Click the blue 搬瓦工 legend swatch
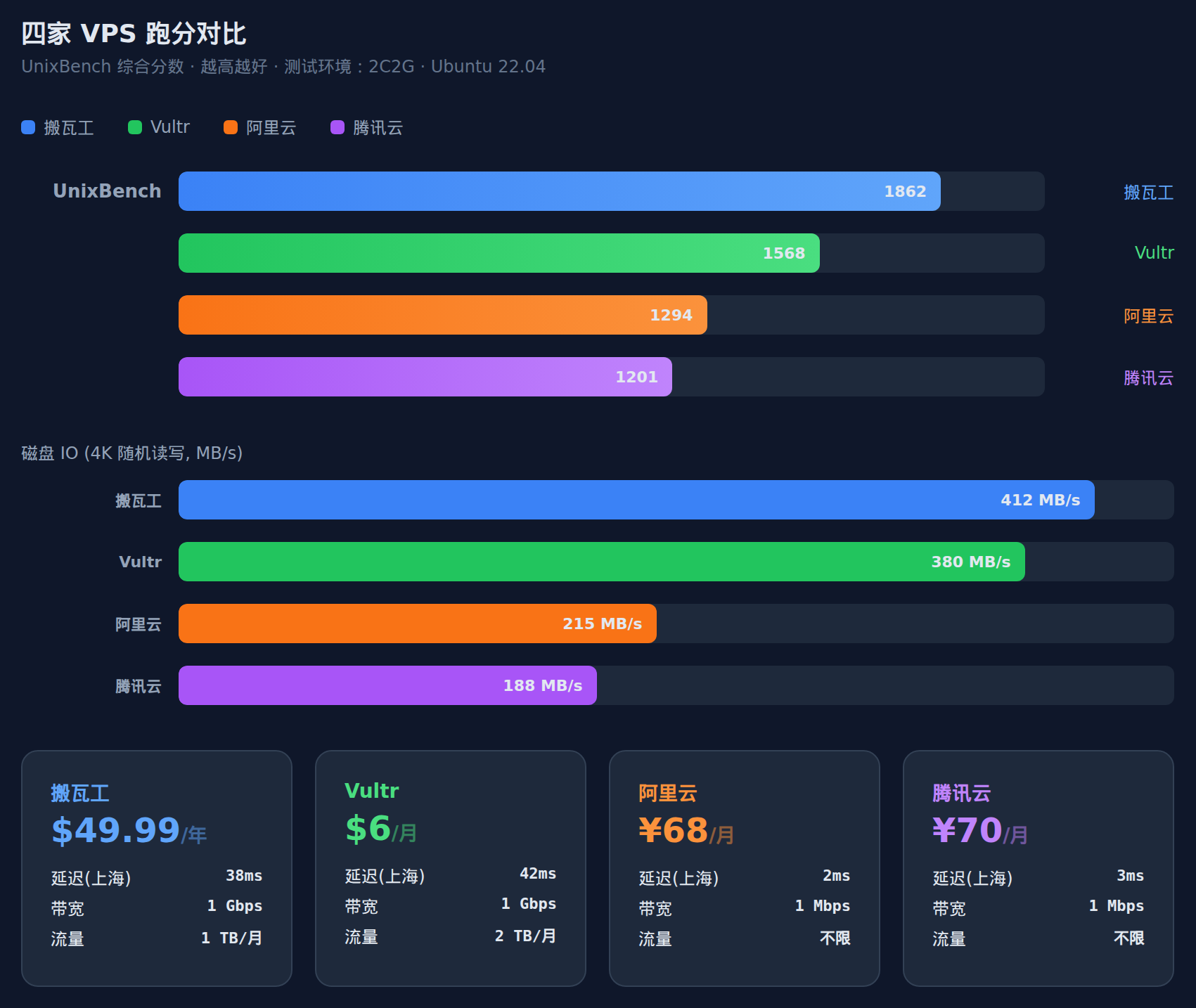 click(28, 127)
